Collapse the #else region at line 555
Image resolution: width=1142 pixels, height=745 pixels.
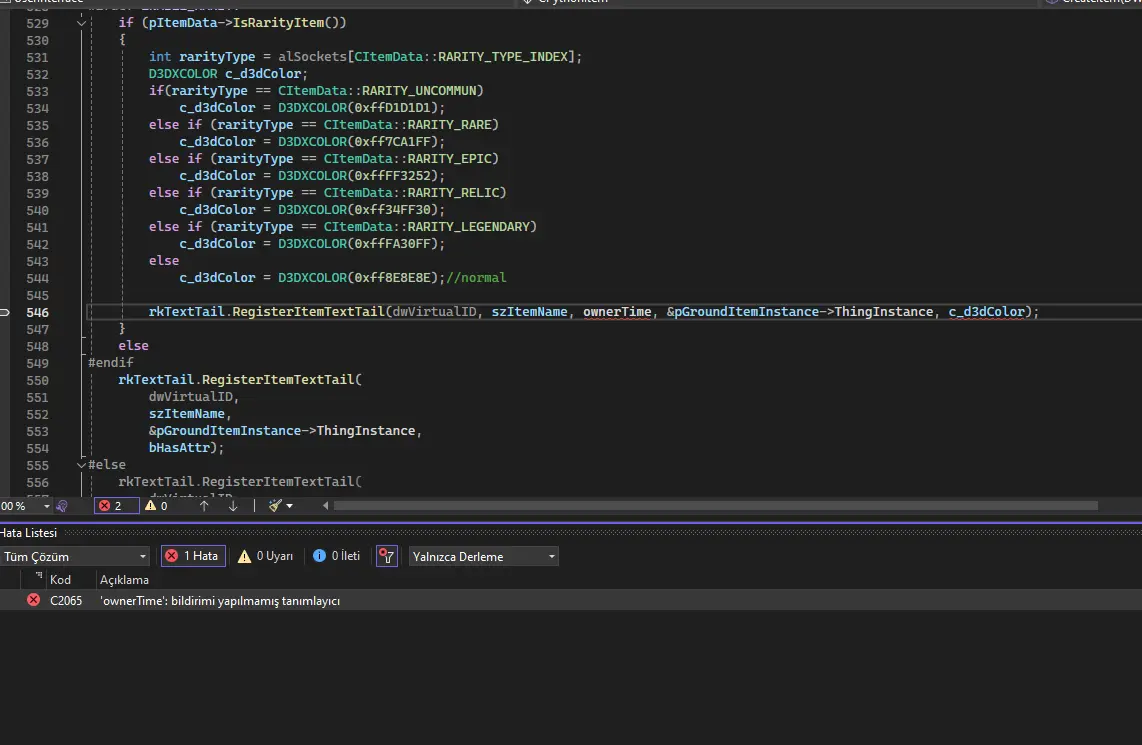[81, 465]
